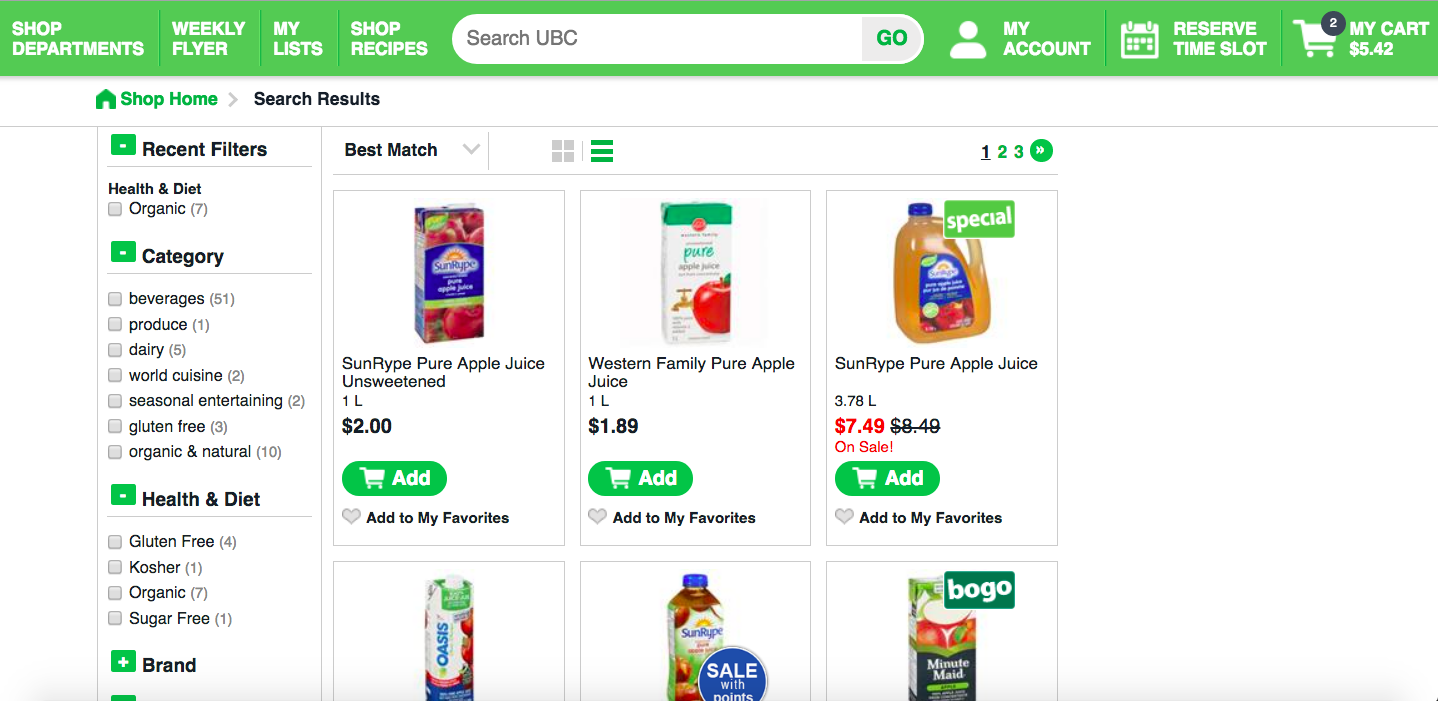
Task: Open Shop Departments menu
Action: pos(78,38)
